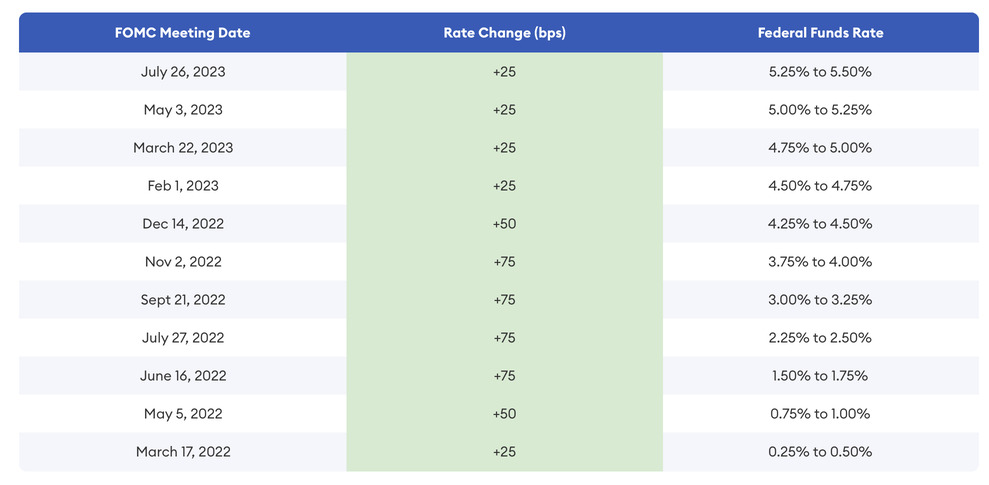Click the +50 rate change for Dec 14, 2022
This screenshot has height=485, width=989.
click(x=504, y=223)
